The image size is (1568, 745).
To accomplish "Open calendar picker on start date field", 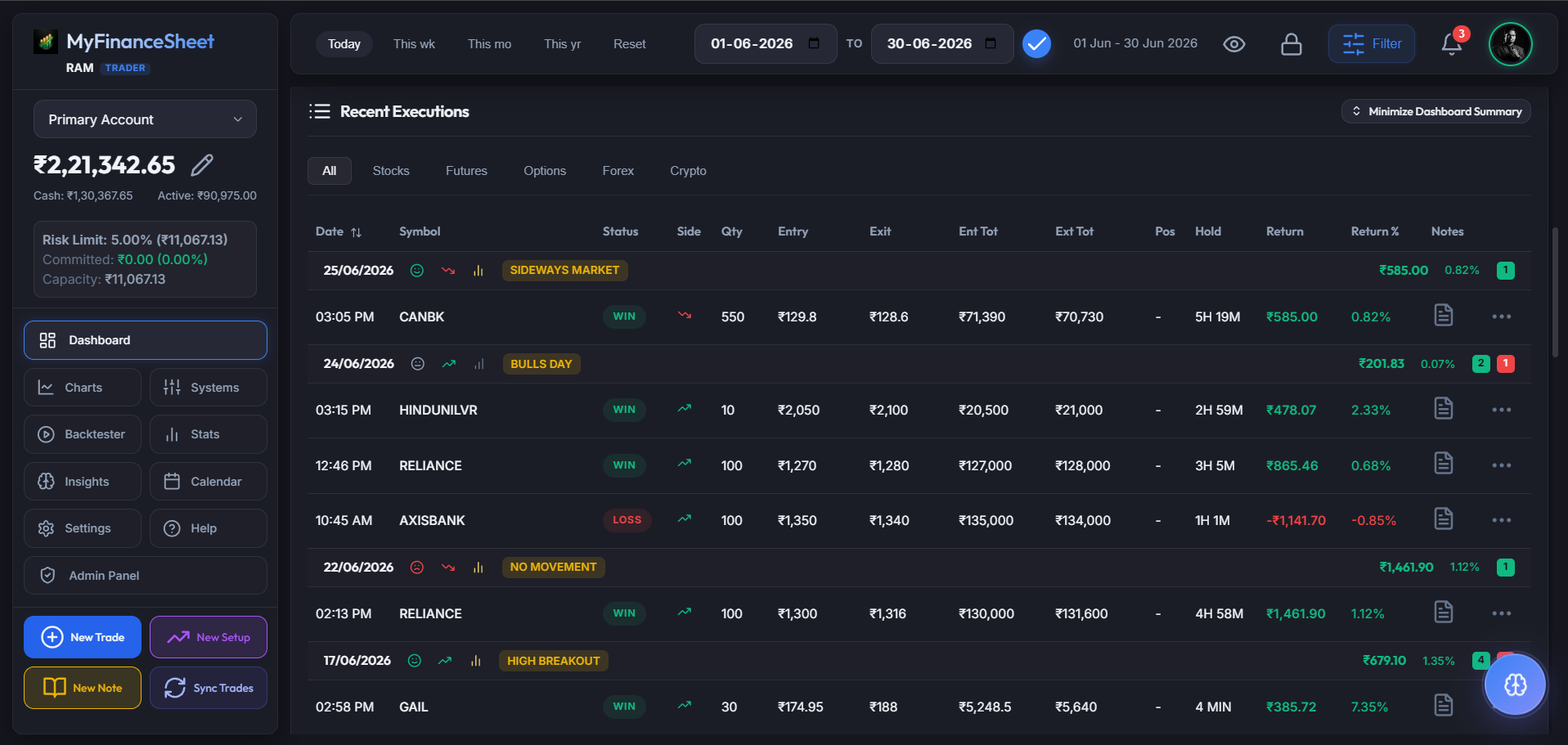I will click(814, 43).
